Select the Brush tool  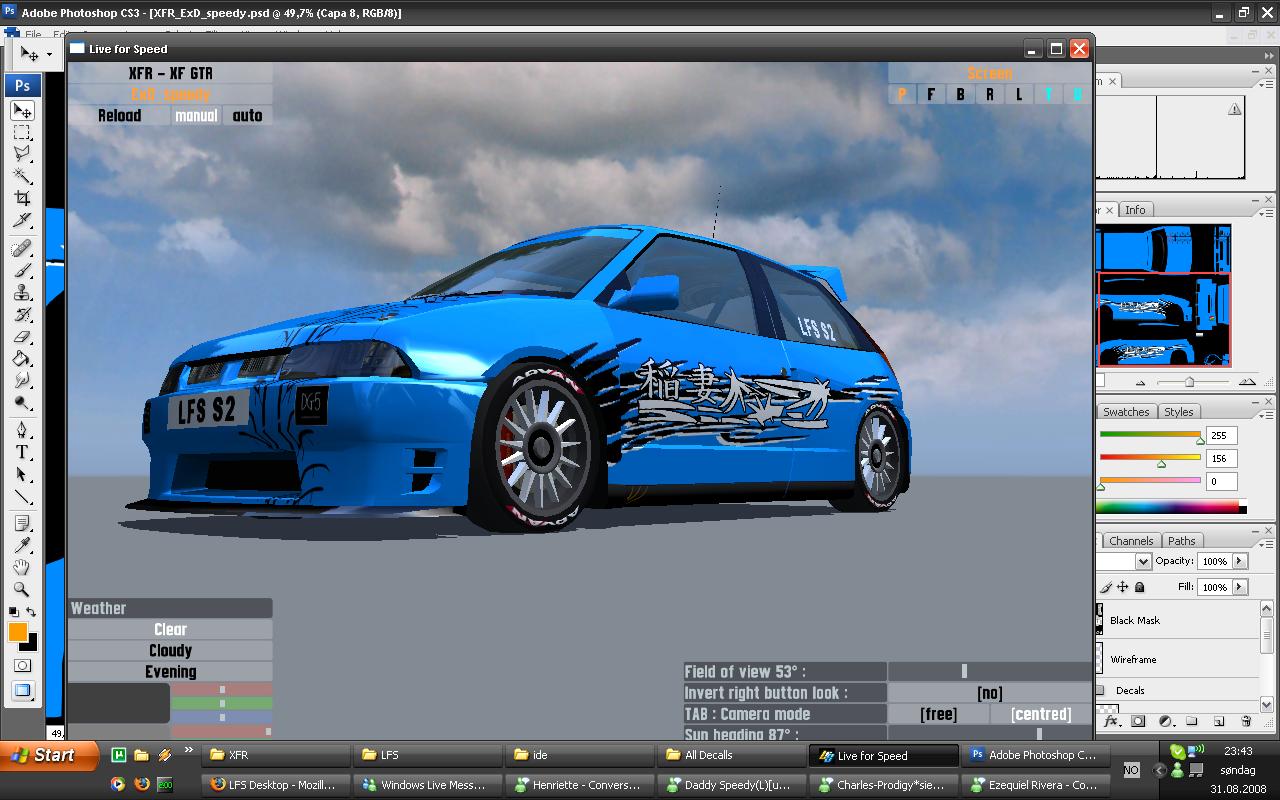coord(22,270)
